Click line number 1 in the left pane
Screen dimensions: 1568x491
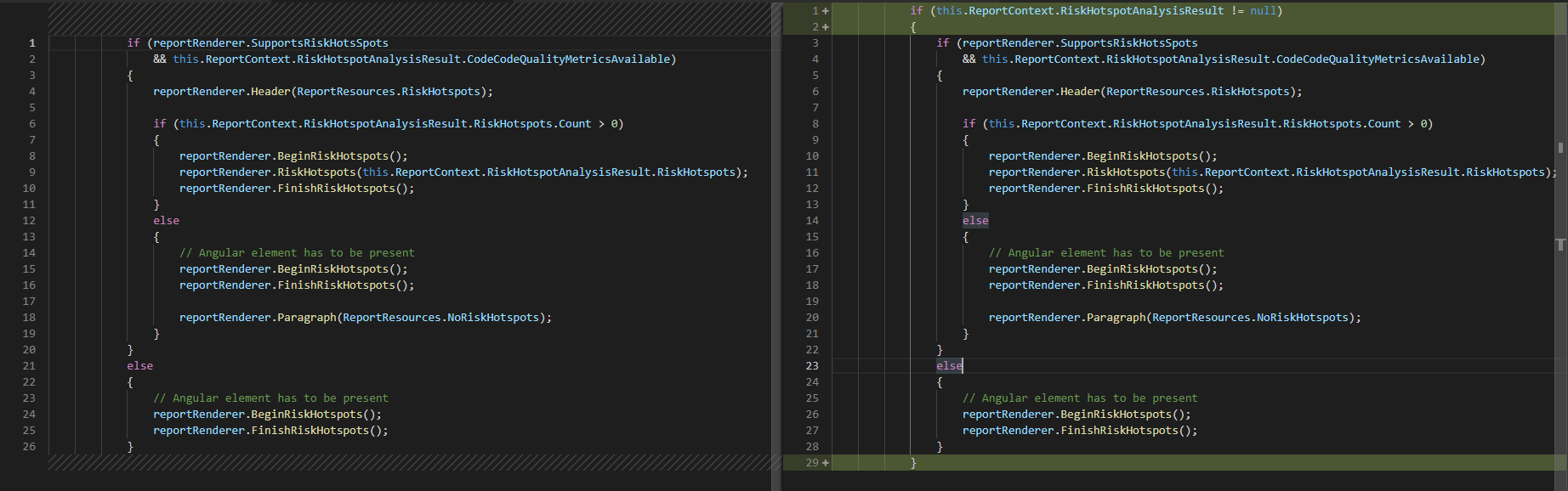coord(32,43)
